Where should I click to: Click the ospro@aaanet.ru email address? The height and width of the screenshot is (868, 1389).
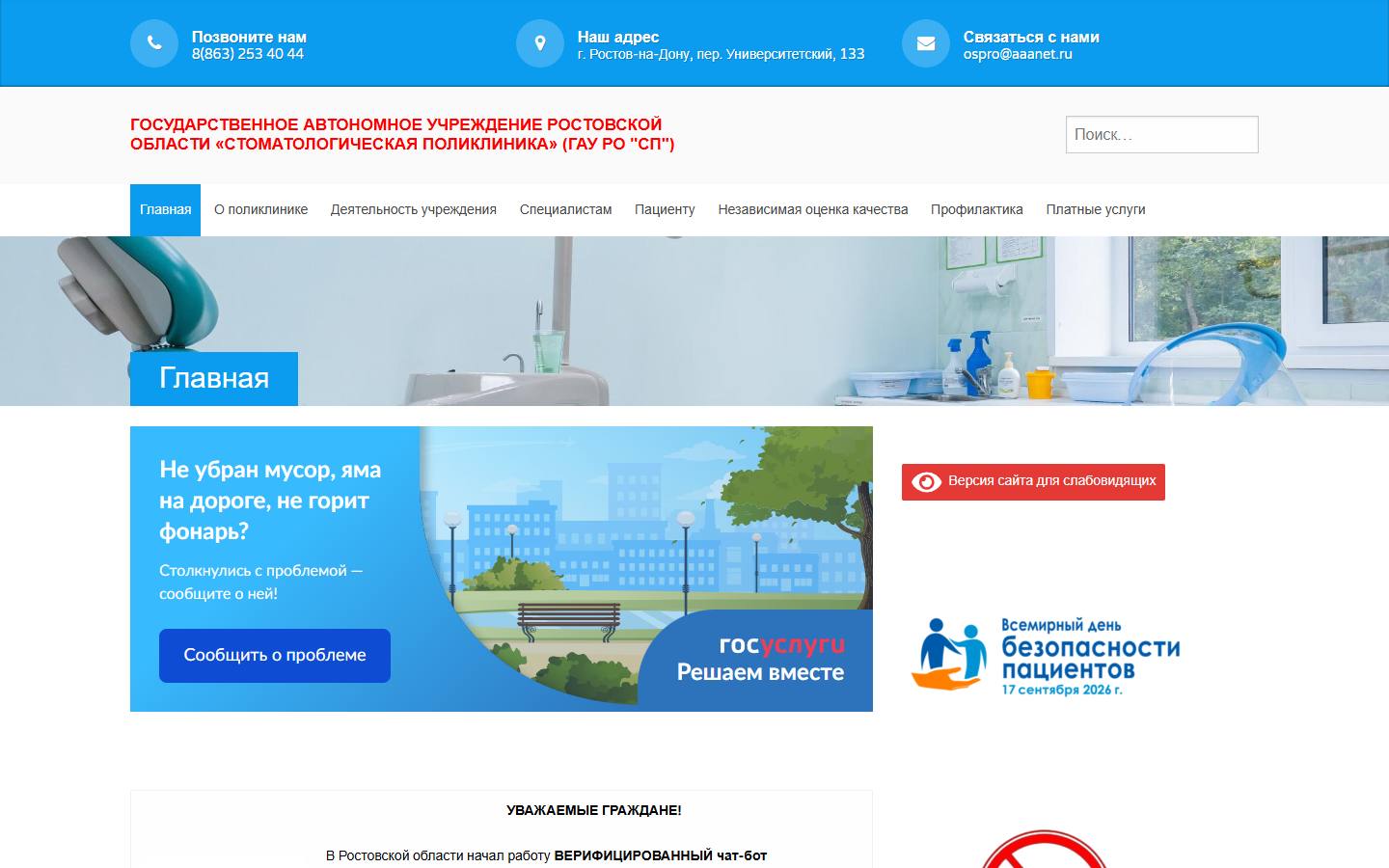(x=1018, y=54)
